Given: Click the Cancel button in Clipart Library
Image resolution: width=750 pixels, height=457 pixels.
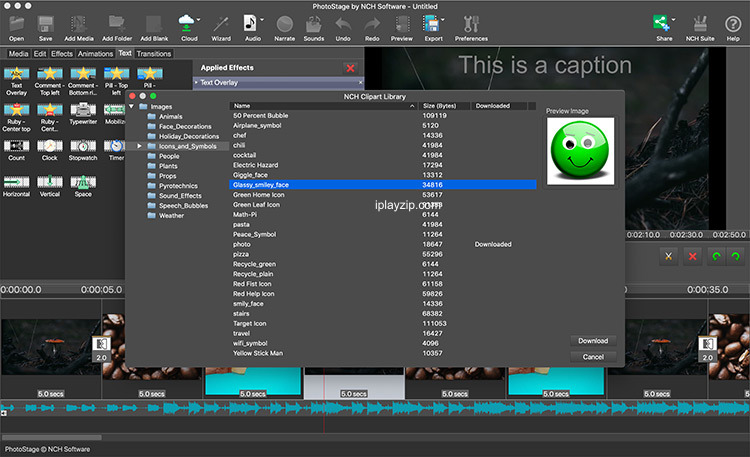Looking at the screenshot, I should pyautogui.click(x=593, y=357).
